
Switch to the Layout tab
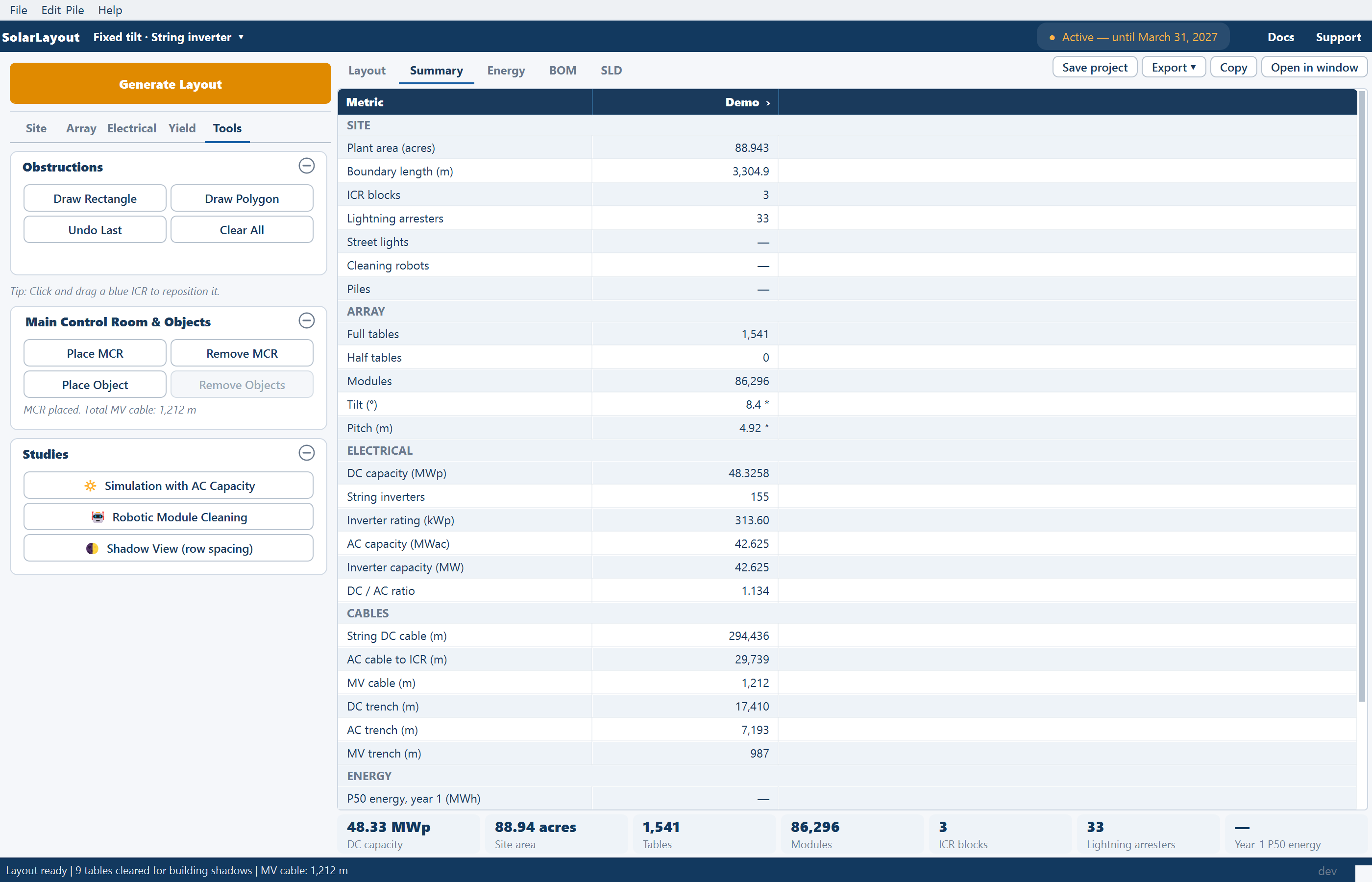pos(367,71)
